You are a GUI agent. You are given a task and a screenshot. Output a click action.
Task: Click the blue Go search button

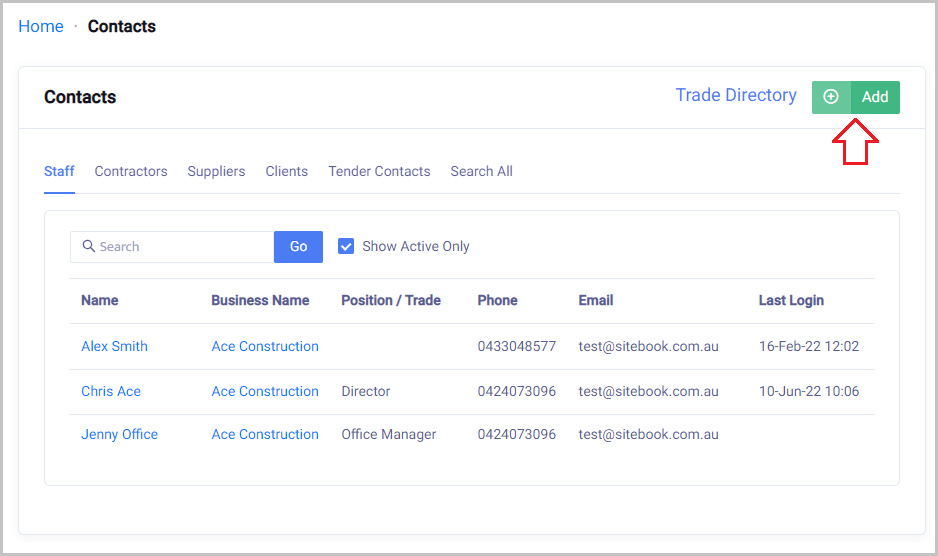[x=298, y=247]
